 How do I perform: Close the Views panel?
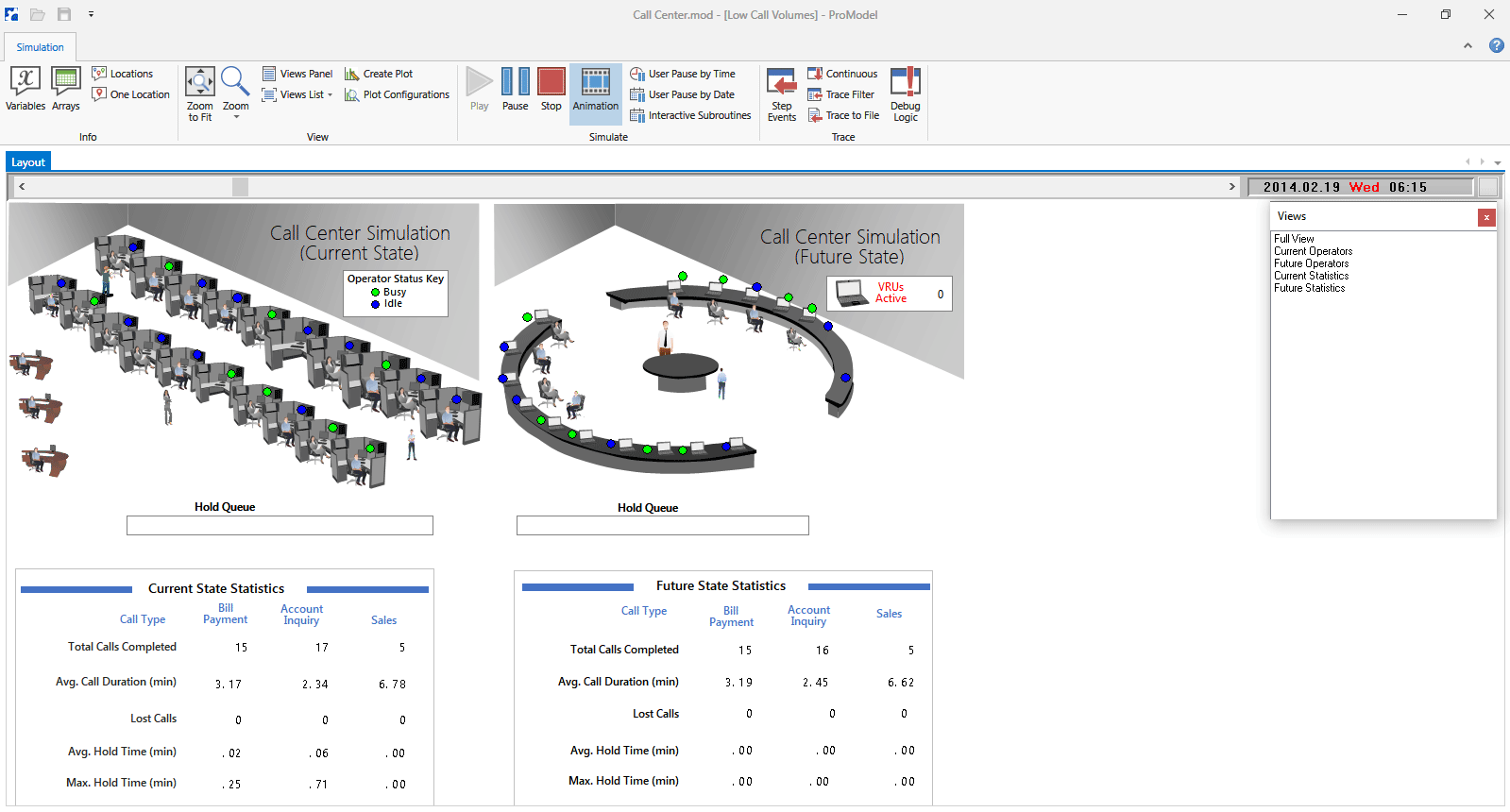tap(1486, 217)
